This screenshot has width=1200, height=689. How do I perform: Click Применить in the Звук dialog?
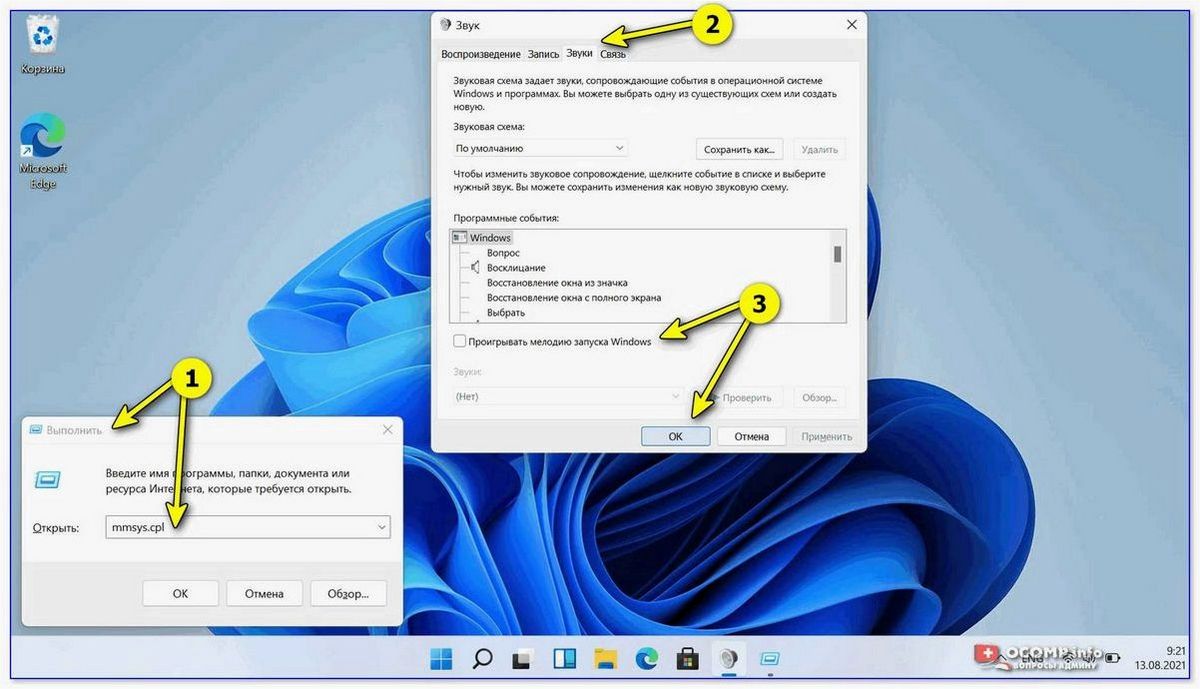[826, 436]
